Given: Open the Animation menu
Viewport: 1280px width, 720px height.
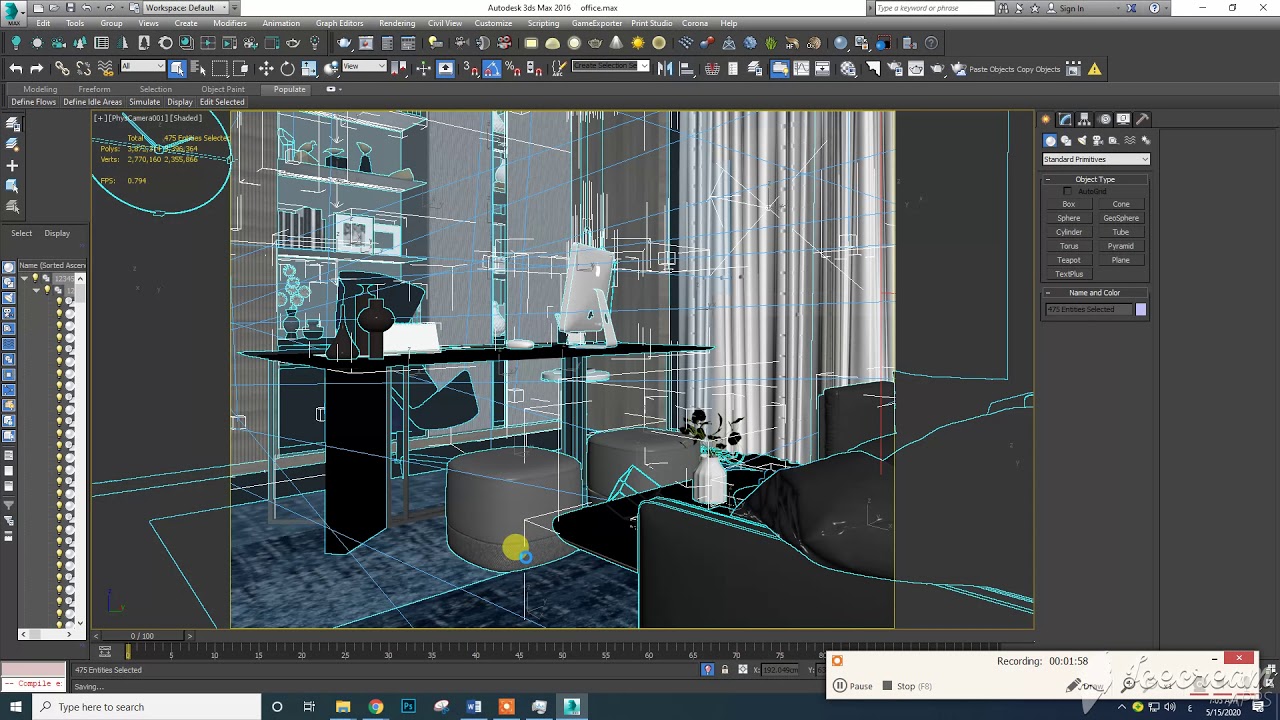Looking at the screenshot, I should (x=281, y=23).
